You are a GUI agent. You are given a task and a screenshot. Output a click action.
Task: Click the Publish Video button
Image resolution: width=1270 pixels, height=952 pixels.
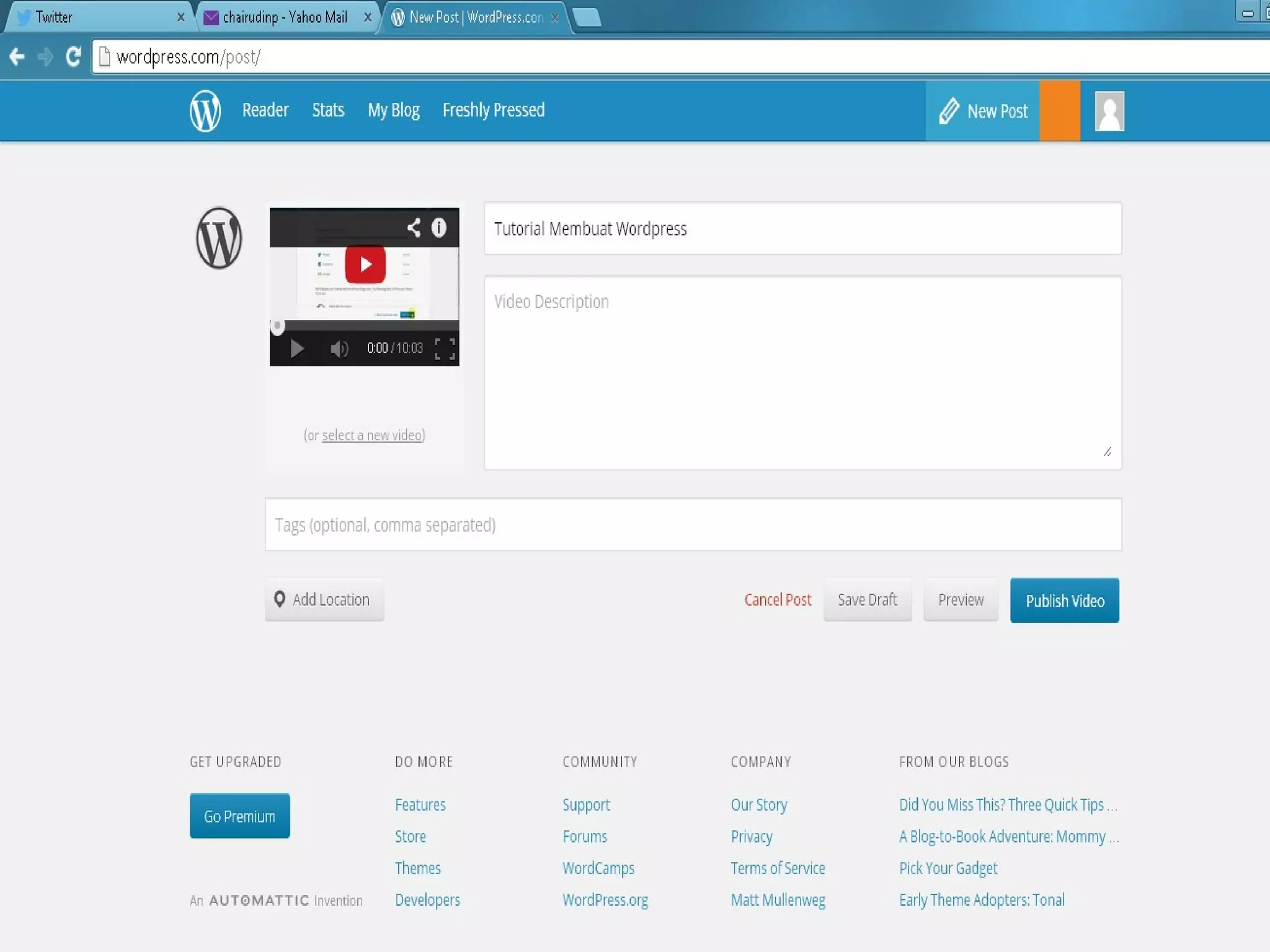click(x=1064, y=600)
